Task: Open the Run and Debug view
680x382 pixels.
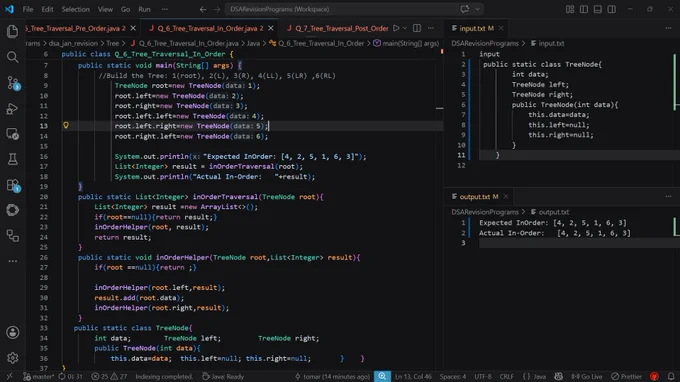Action: click(x=13, y=108)
